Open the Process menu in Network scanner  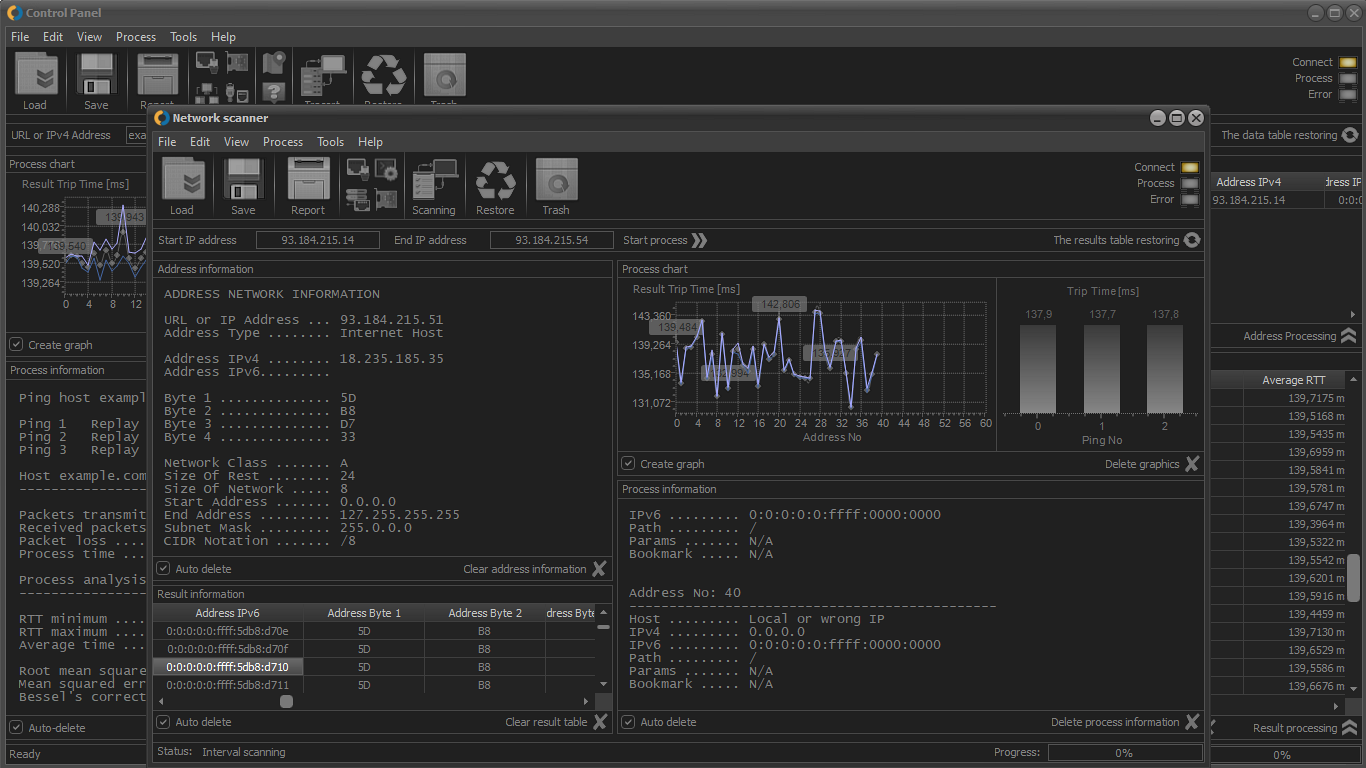[x=282, y=142]
